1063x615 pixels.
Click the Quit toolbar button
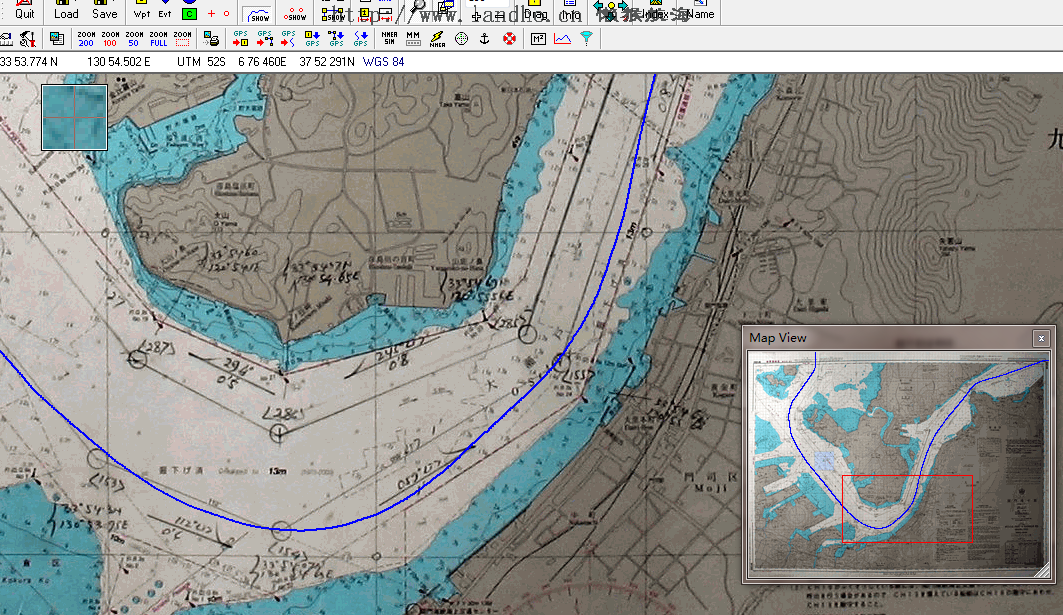pos(24,10)
